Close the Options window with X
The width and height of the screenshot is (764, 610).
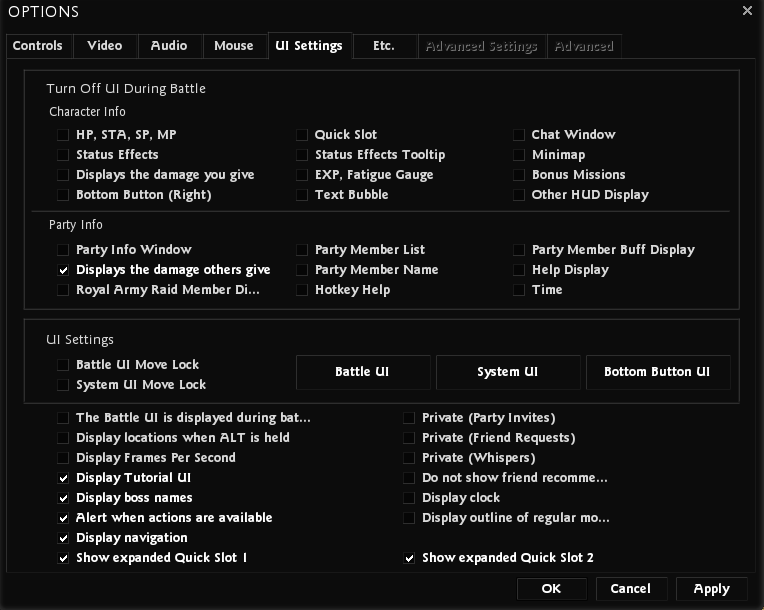(x=747, y=11)
